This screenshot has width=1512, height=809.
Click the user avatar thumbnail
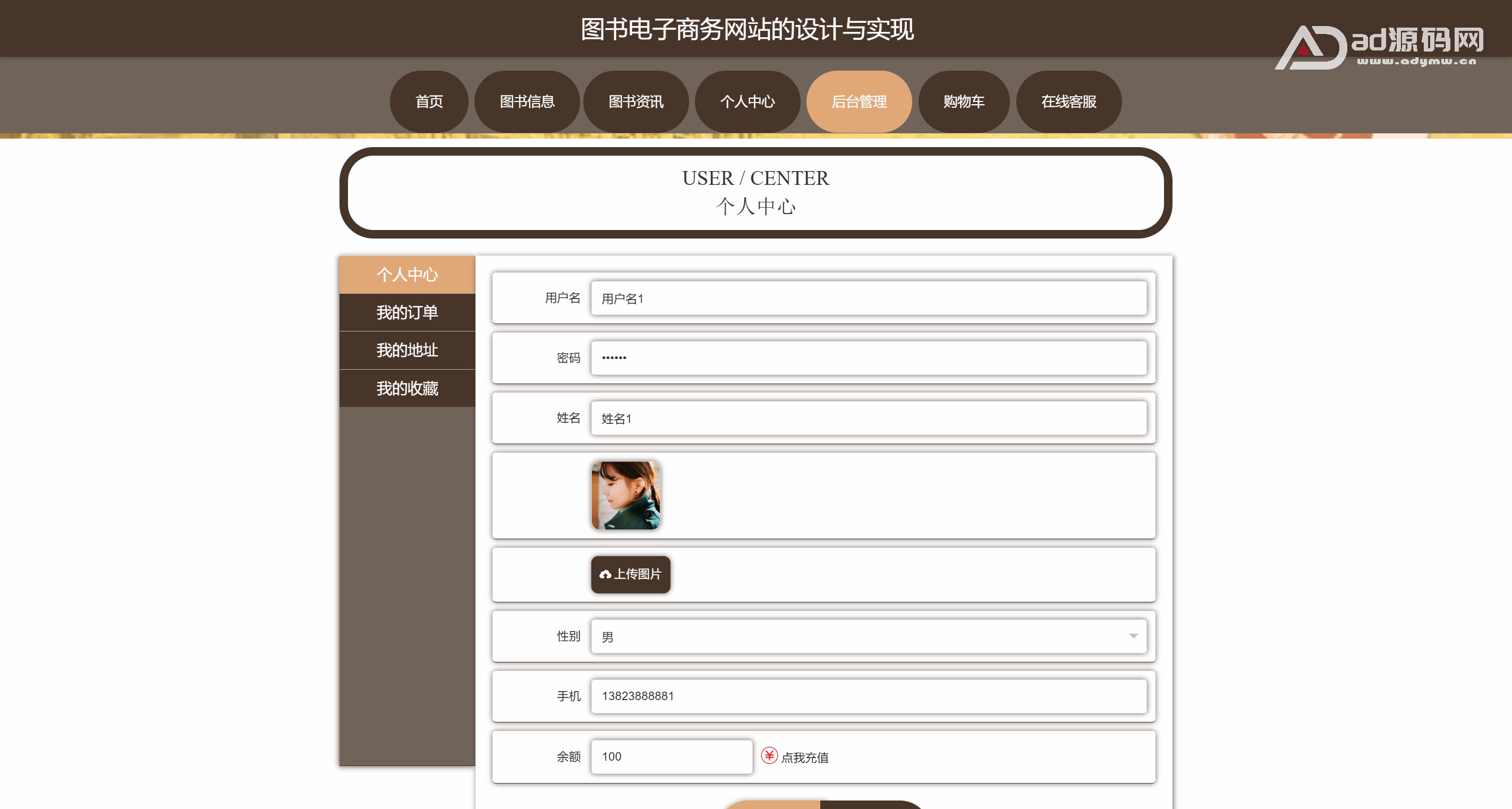pyautogui.click(x=626, y=495)
